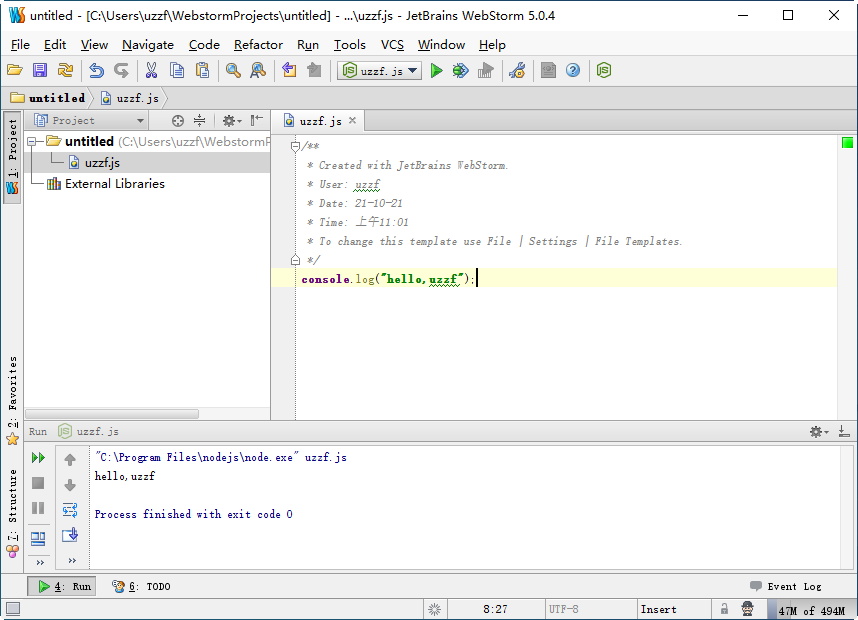Click the Synchronize toolbar icon
The image size is (858, 620).
tap(65, 71)
